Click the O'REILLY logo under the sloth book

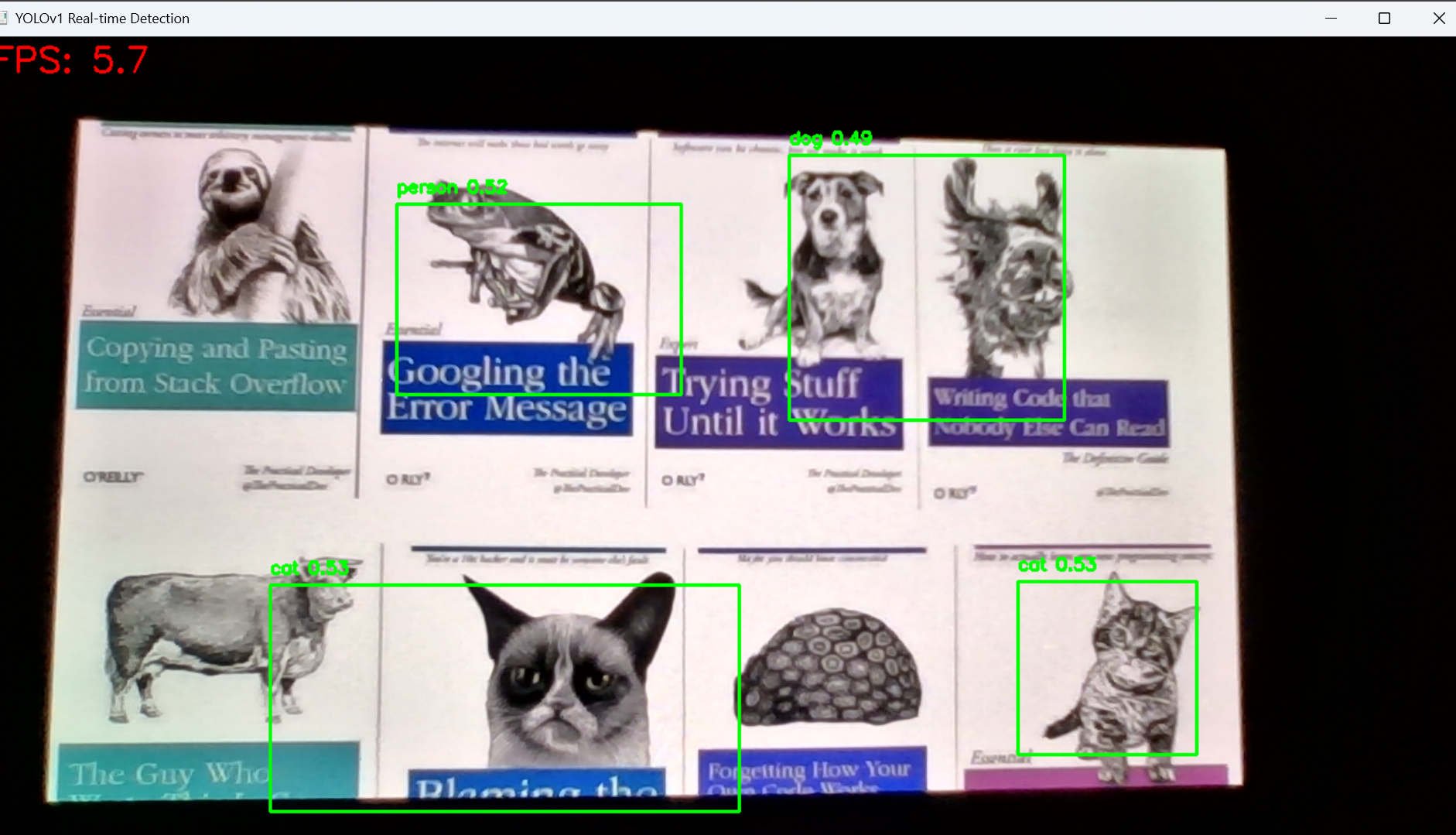pos(113,477)
